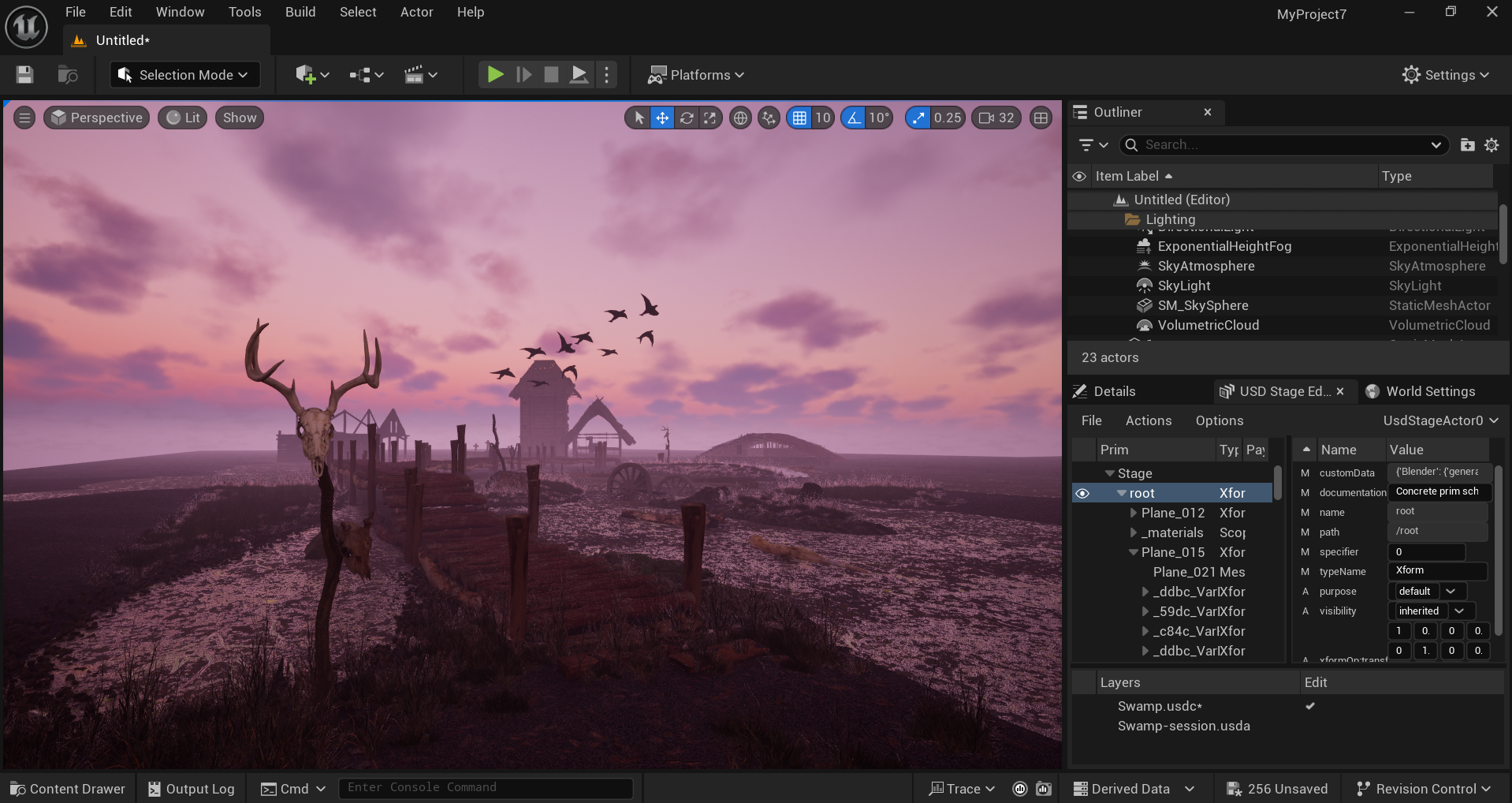
Task: Open the Blueprints toolbar menu
Action: pyautogui.click(x=367, y=75)
